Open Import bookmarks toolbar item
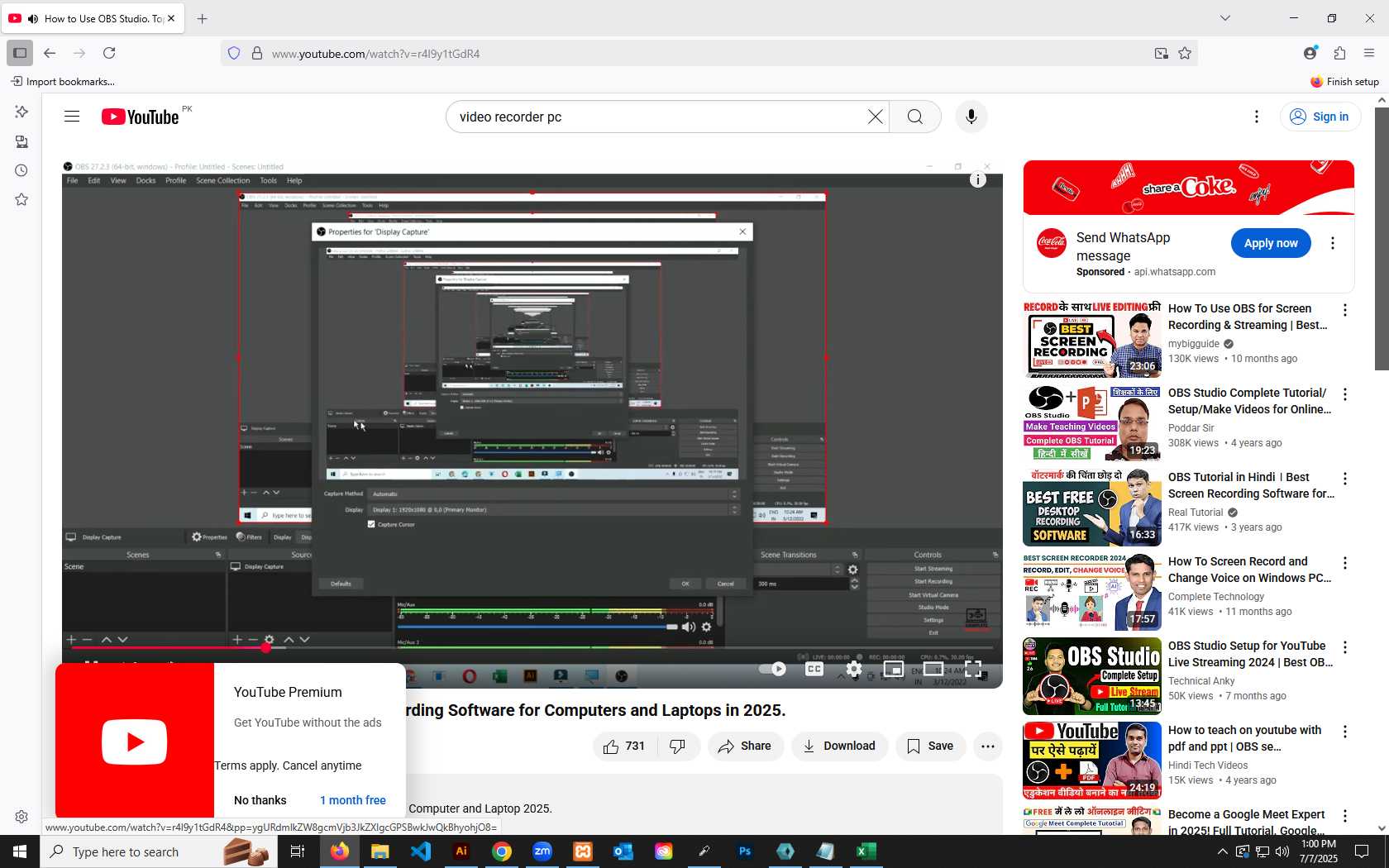 click(63, 81)
